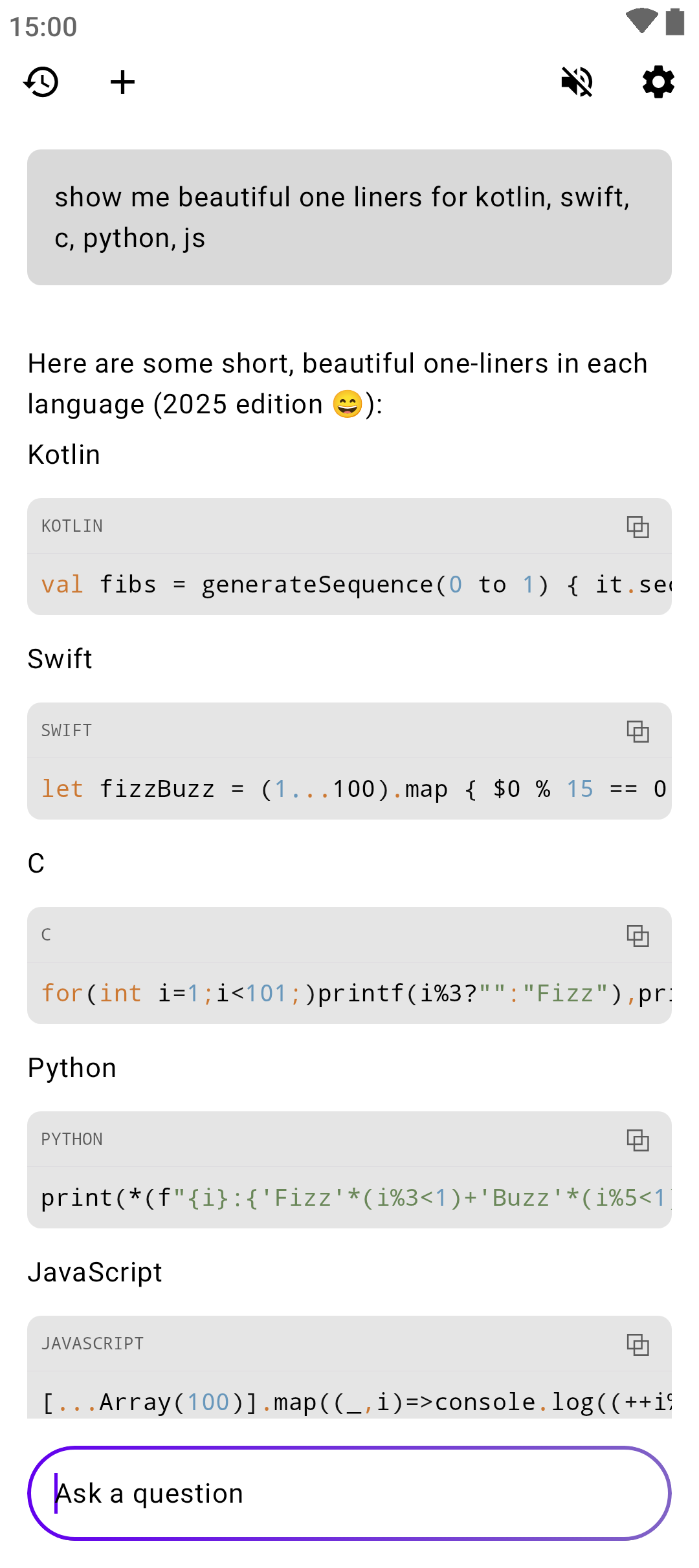Tap the Kotlin generateSequence code line

349,585
